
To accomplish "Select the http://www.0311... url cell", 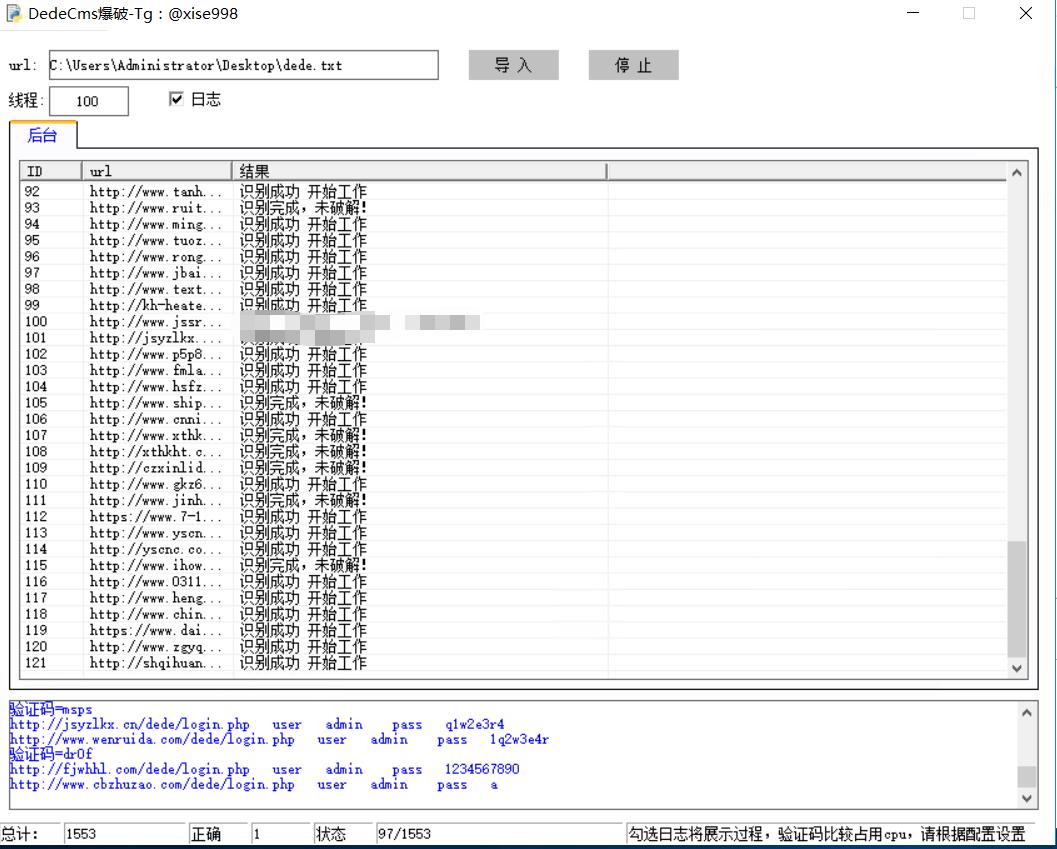I will [156, 581].
